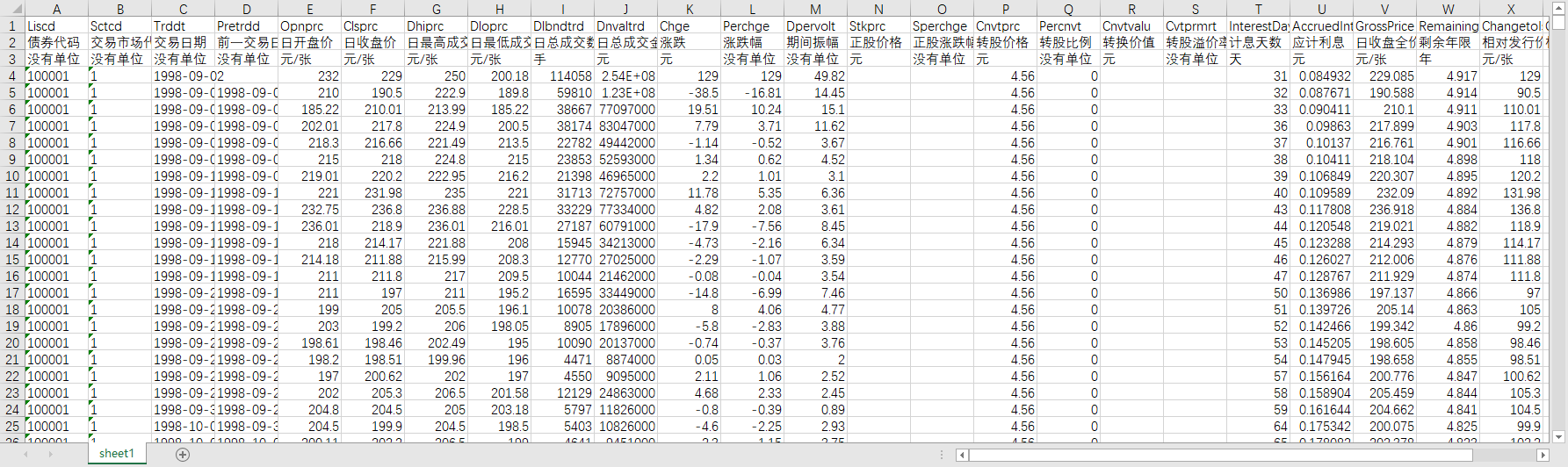Select the Perchge header cell
Screen dimensions: 1568x467
coord(753,26)
